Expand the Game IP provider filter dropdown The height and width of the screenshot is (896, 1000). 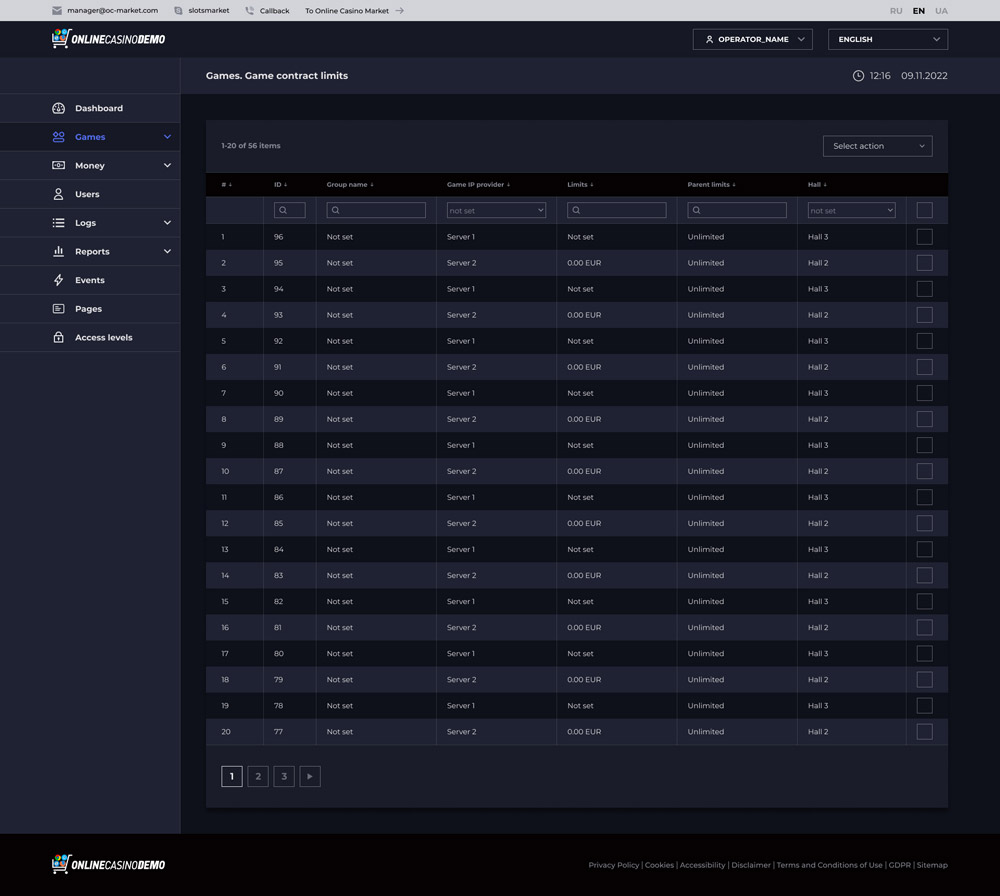[496, 210]
